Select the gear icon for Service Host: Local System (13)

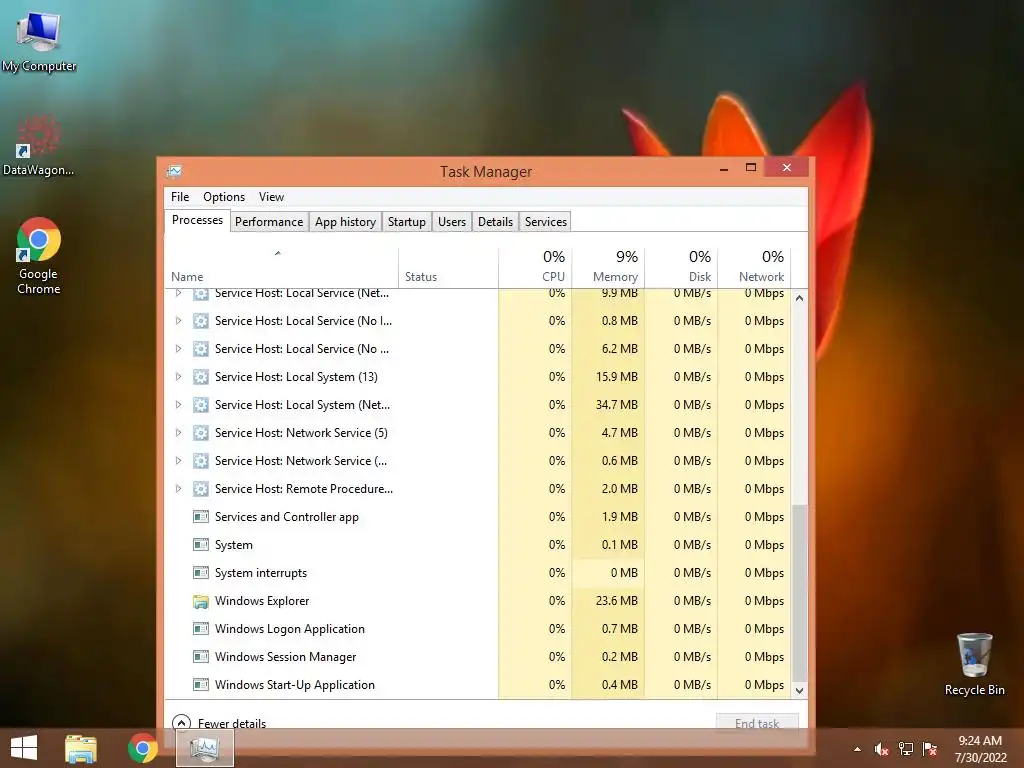pos(200,377)
